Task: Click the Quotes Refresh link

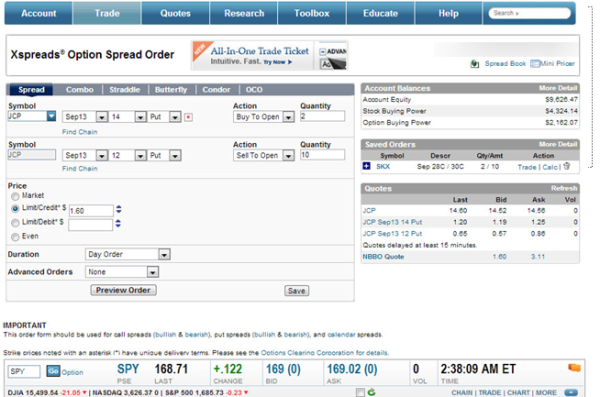Action: coord(564,188)
